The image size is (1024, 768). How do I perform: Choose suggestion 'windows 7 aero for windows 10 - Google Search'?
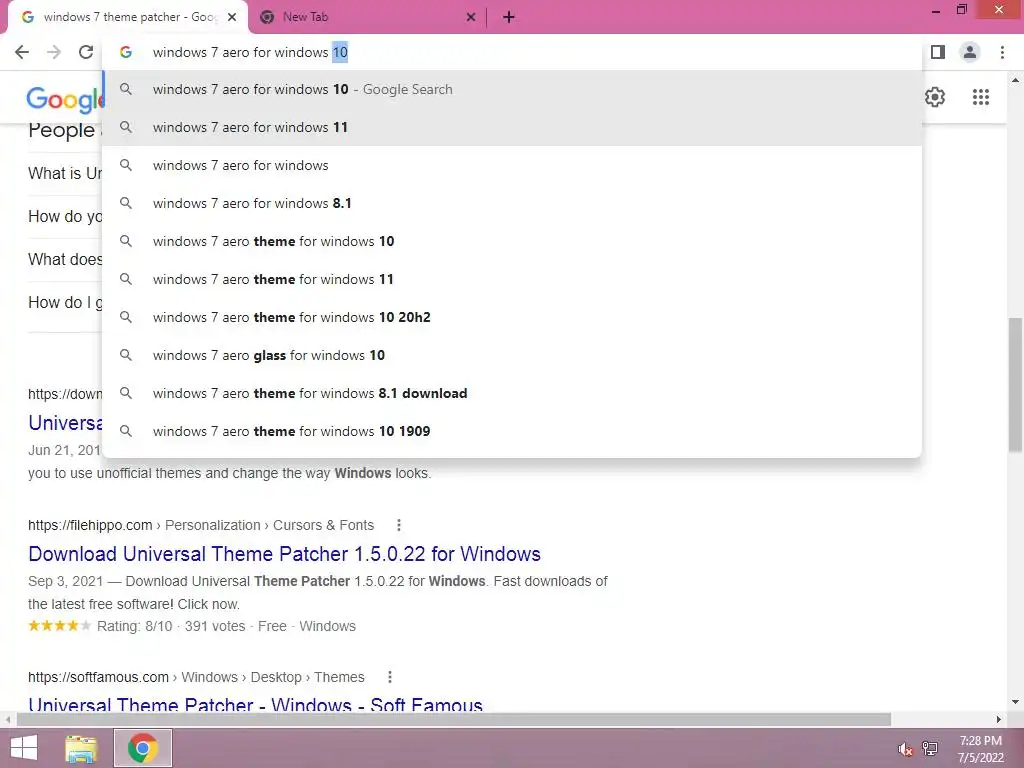tap(512, 89)
